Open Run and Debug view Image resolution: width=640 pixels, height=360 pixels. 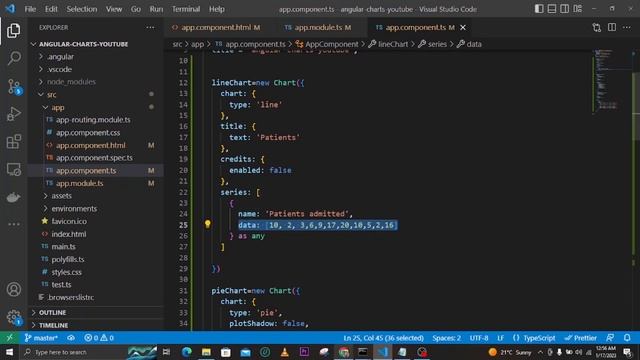(13, 114)
